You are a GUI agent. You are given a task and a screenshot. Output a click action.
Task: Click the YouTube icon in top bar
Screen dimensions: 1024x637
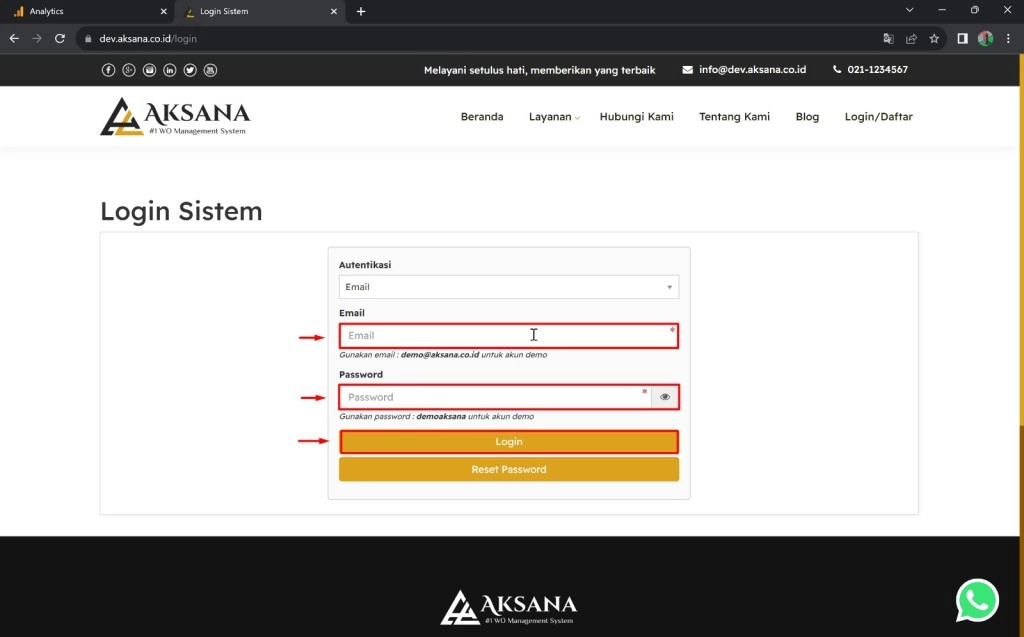pos(210,70)
